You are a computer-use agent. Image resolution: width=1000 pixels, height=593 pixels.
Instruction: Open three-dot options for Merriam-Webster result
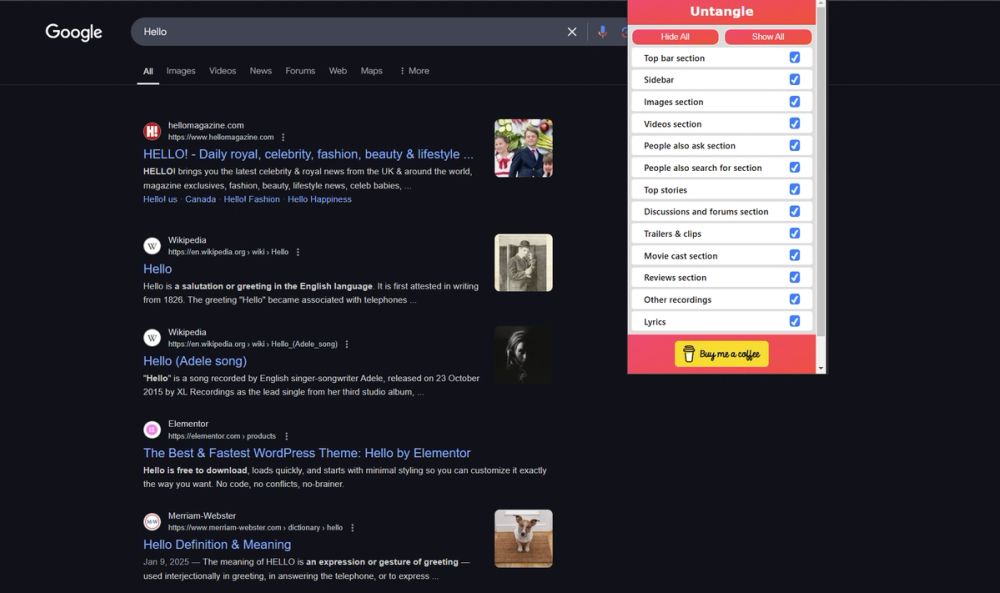point(353,527)
